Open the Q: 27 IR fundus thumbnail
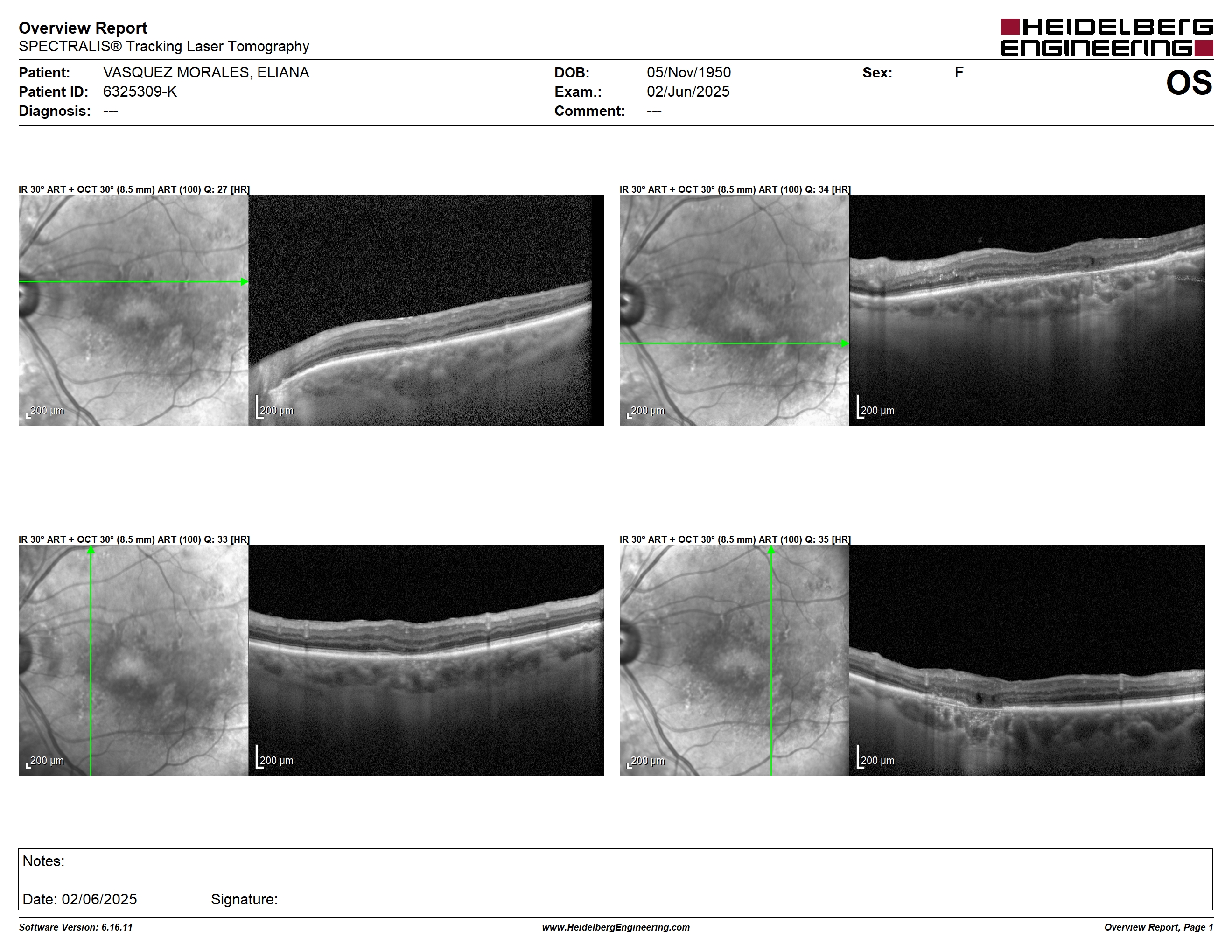The width and height of the screenshot is (1232, 952). 133,310
